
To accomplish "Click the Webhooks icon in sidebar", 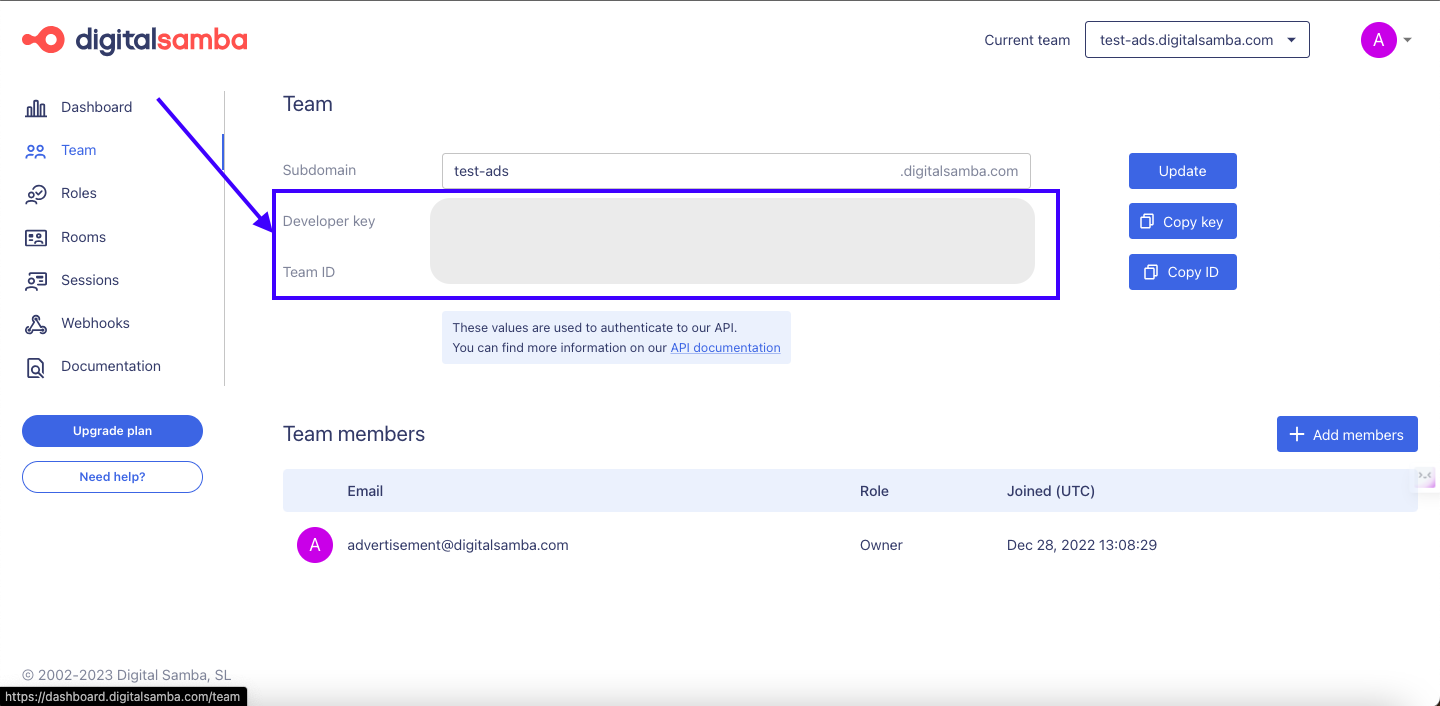I will pyautogui.click(x=36, y=324).
